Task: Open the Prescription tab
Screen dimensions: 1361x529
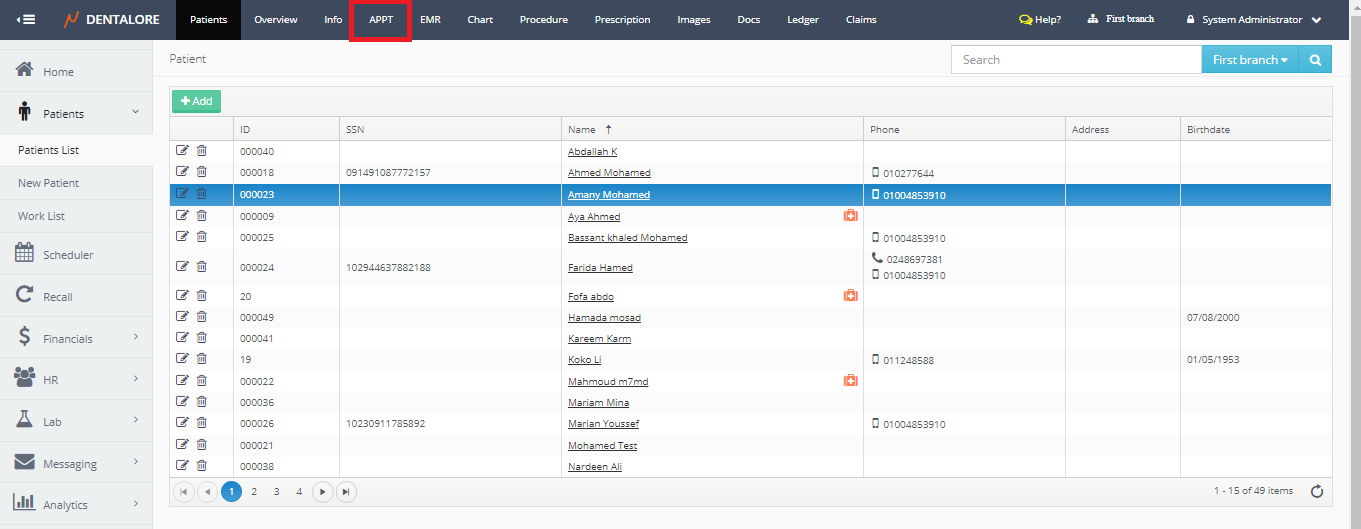Action: (x=622, y=20)
